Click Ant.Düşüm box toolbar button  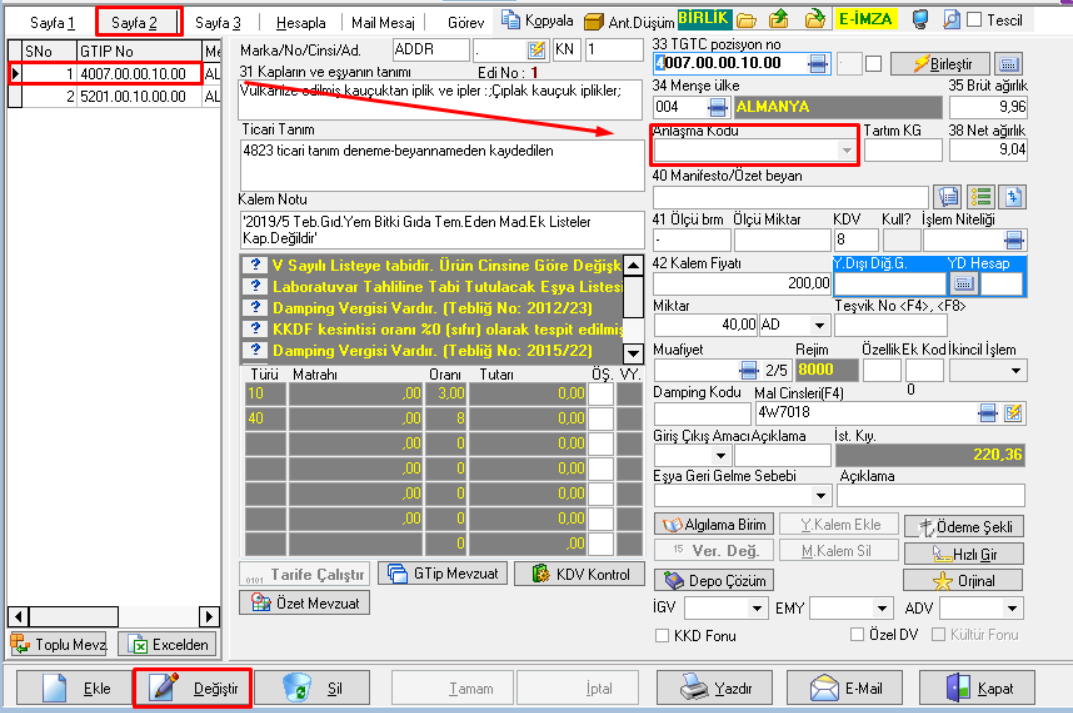[630, 22]
